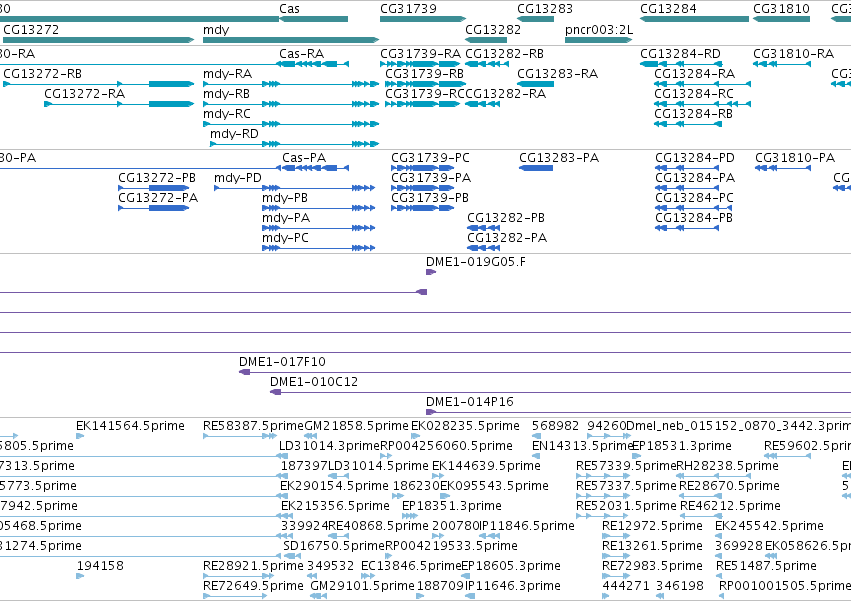Click EST label EK290154.5prime

pyautogui.click(x=334, y=486)
